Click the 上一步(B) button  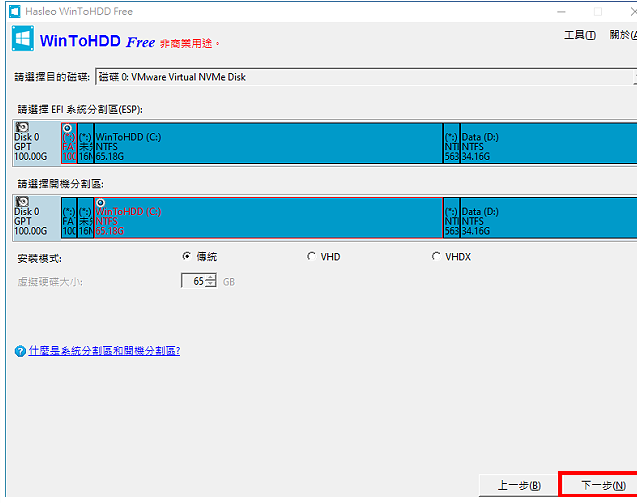pos(519,485)
